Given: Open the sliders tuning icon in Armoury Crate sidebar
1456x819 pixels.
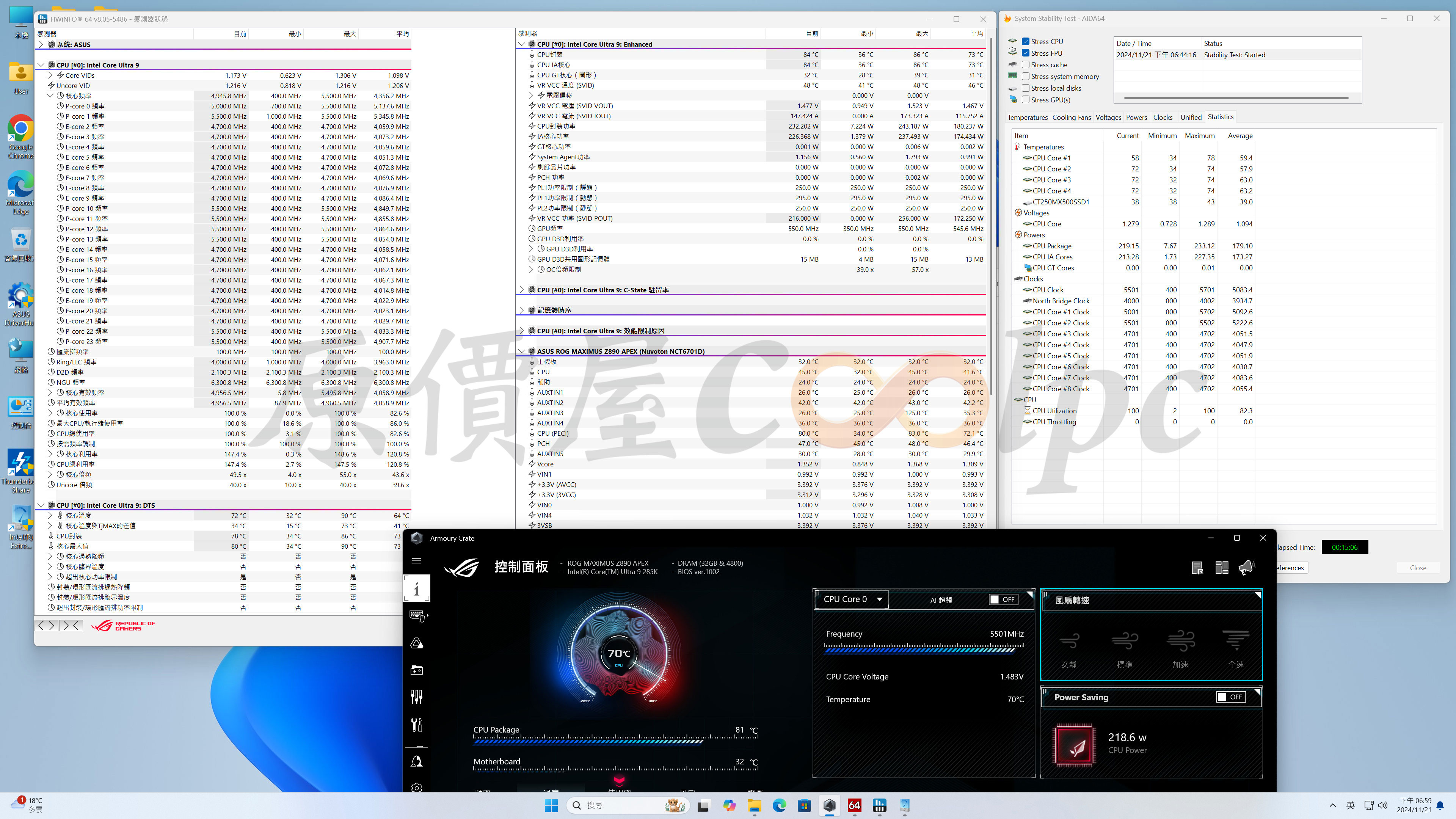Looking at the screenshot, I should [417, 697].
